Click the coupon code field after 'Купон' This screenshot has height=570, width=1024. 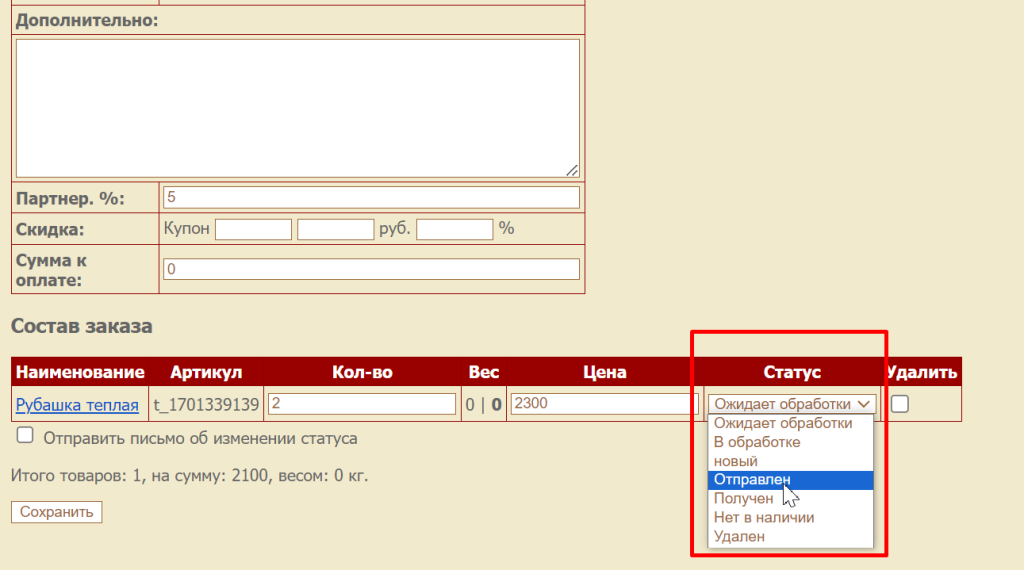point(253,229)
